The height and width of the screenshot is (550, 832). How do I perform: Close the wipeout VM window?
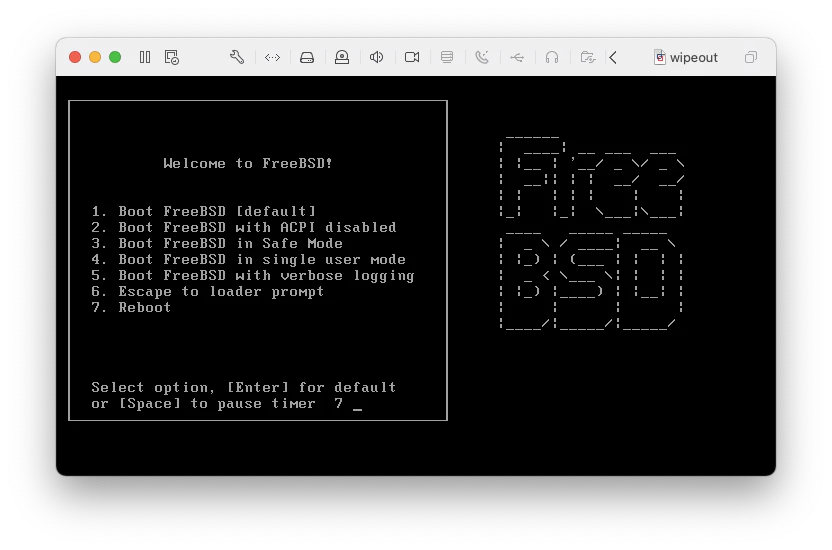click(x=75, y=57)
